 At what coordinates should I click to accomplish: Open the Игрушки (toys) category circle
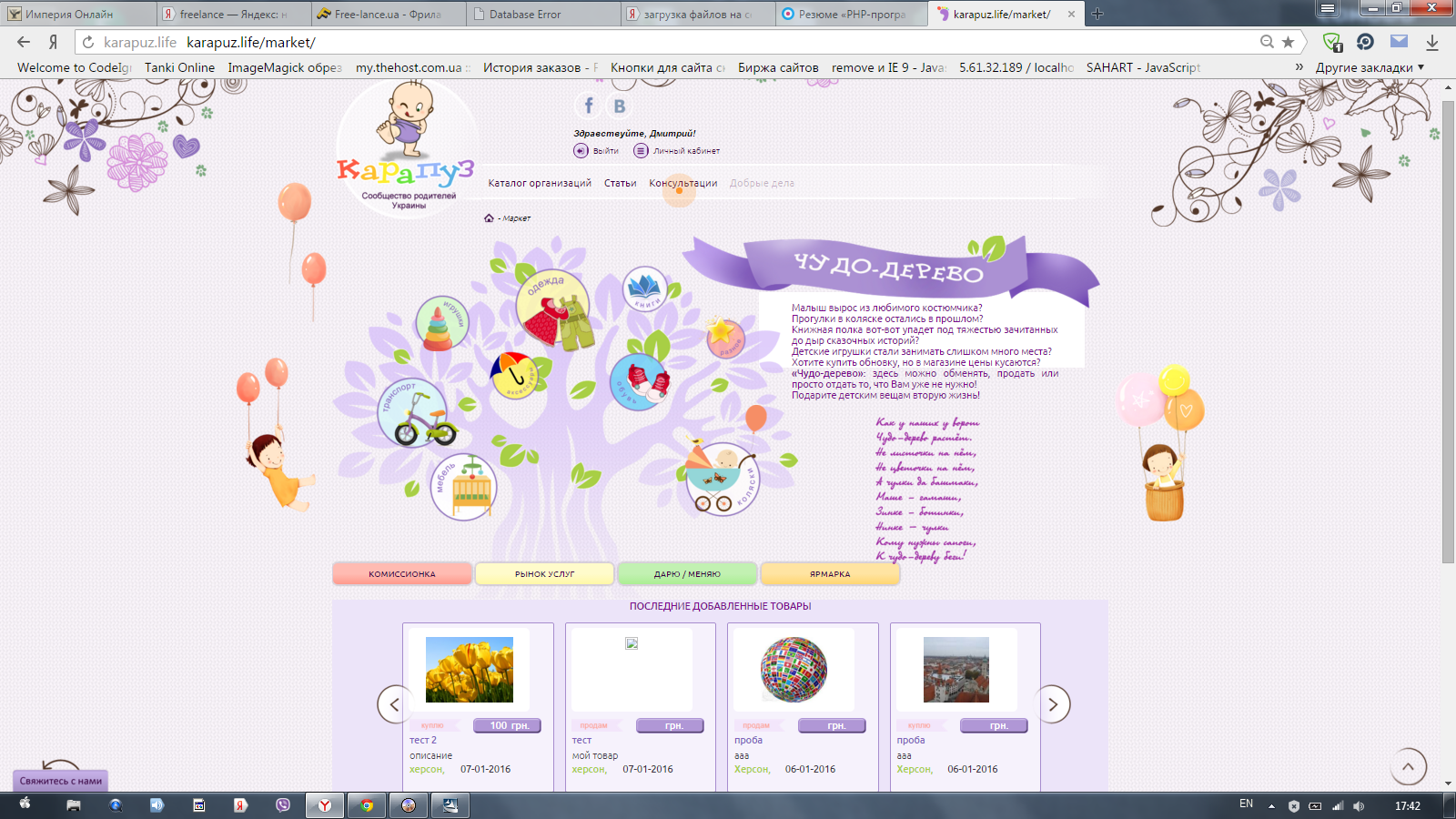pos(442,324)
